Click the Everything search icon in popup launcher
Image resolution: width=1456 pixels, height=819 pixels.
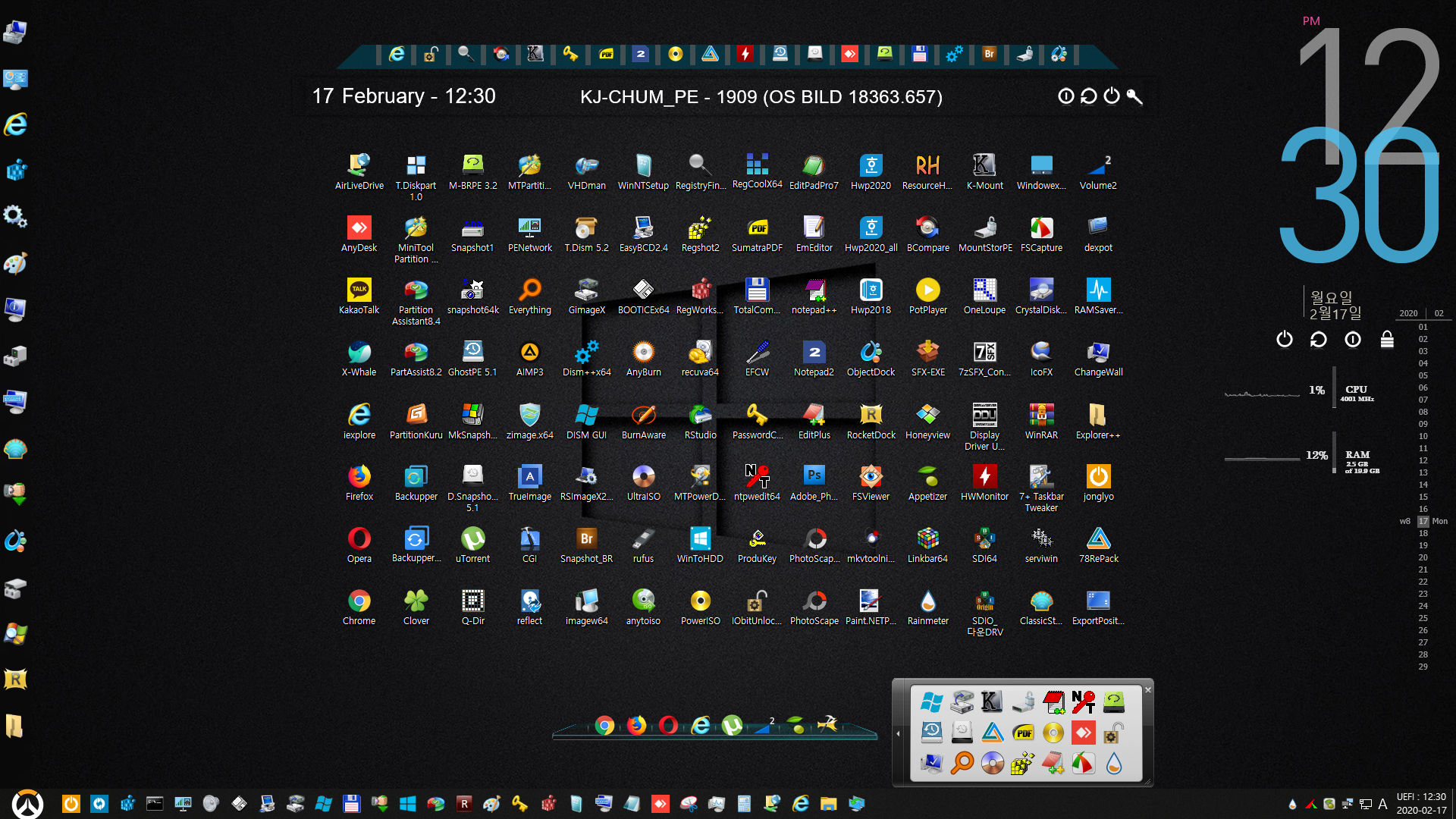pyautogui.click(x=962, y=763)
